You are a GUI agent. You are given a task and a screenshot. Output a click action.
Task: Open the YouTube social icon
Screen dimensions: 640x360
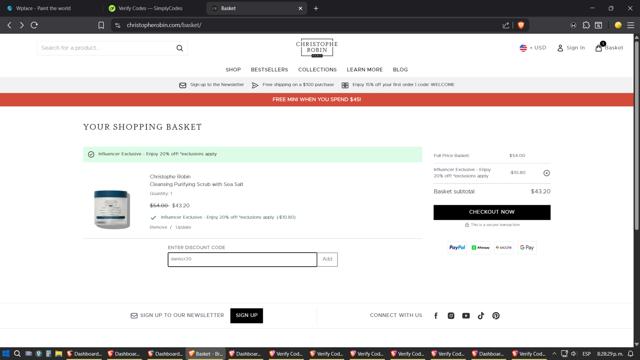point(466,316)
